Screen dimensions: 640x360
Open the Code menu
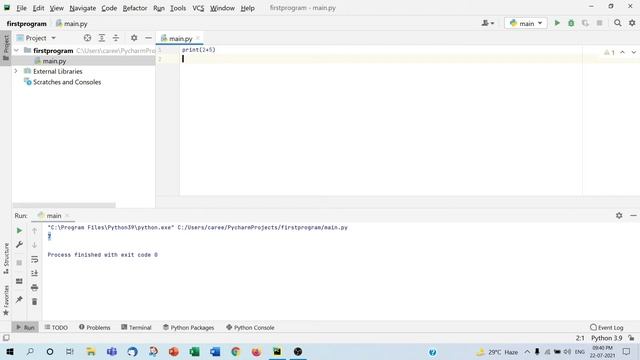pos(109,8)
